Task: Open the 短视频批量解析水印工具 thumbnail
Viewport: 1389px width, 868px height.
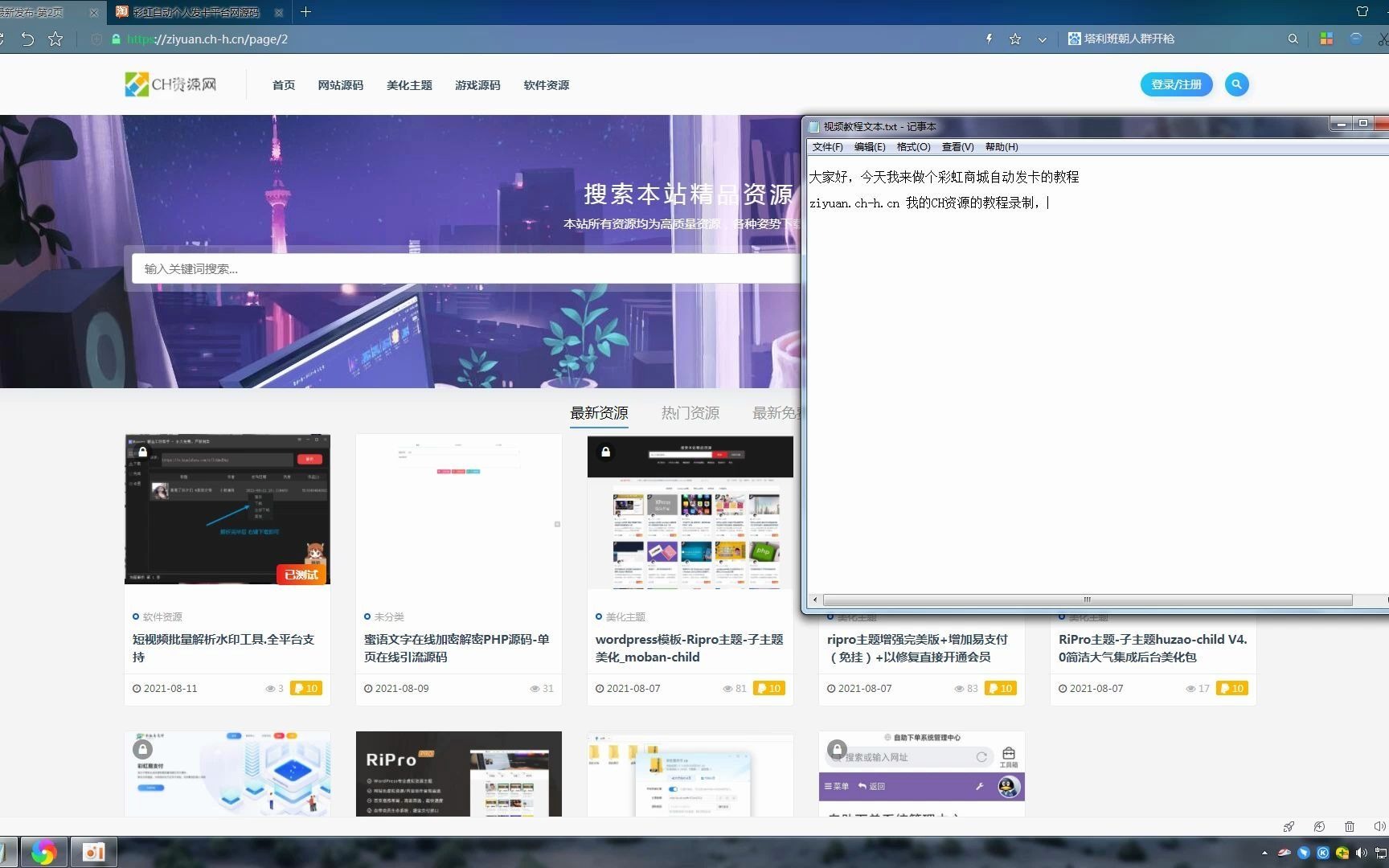Action: click(x=227, y=510)
